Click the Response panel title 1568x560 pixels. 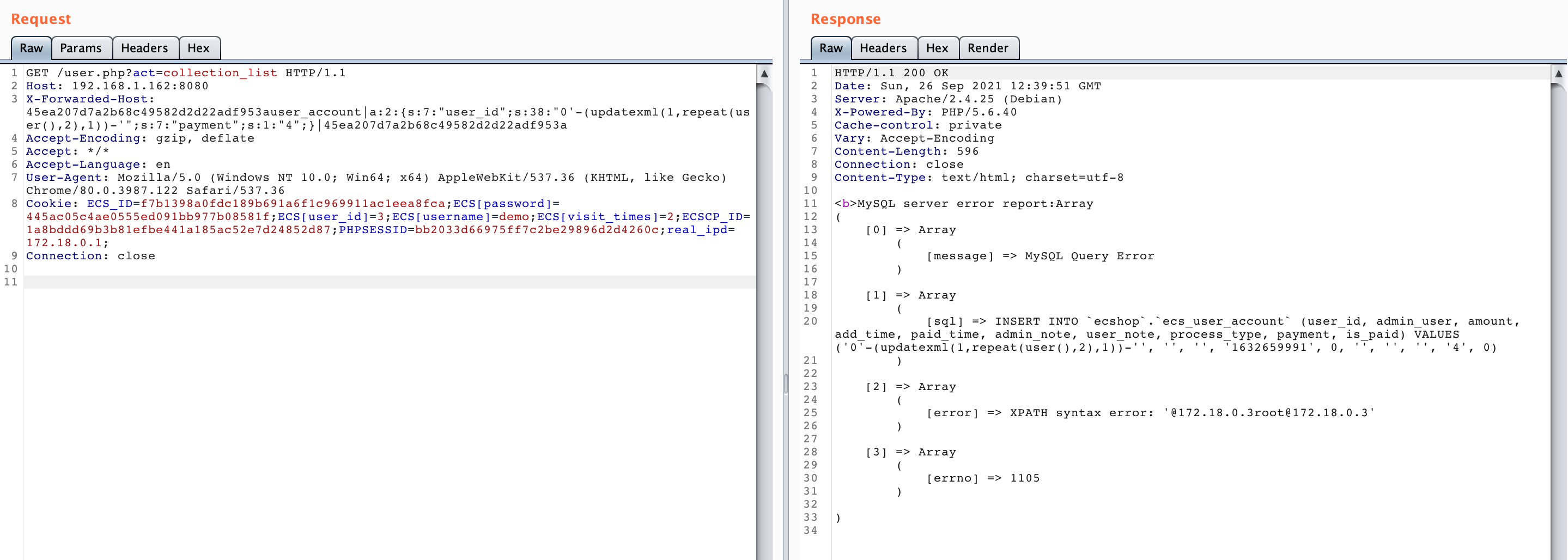[x=846, y=19]
